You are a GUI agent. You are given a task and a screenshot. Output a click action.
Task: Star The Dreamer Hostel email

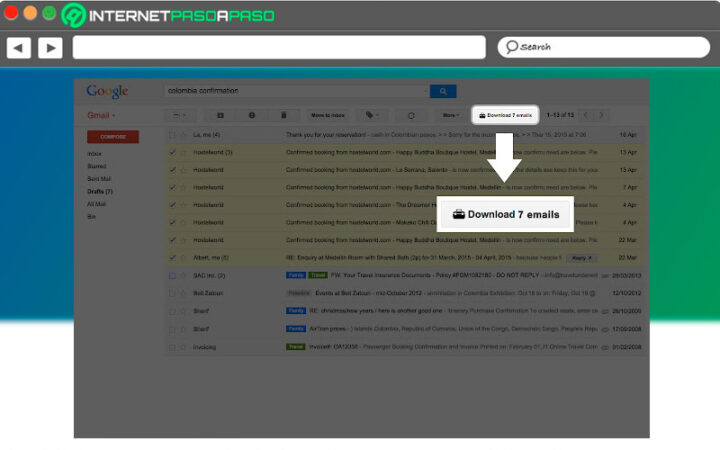point(183,205)
